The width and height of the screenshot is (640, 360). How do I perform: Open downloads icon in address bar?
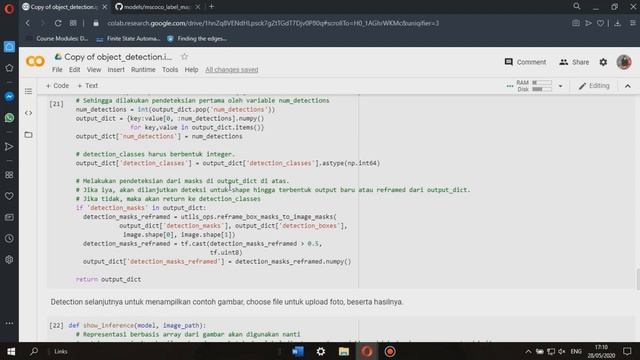[x=618, y=23]
